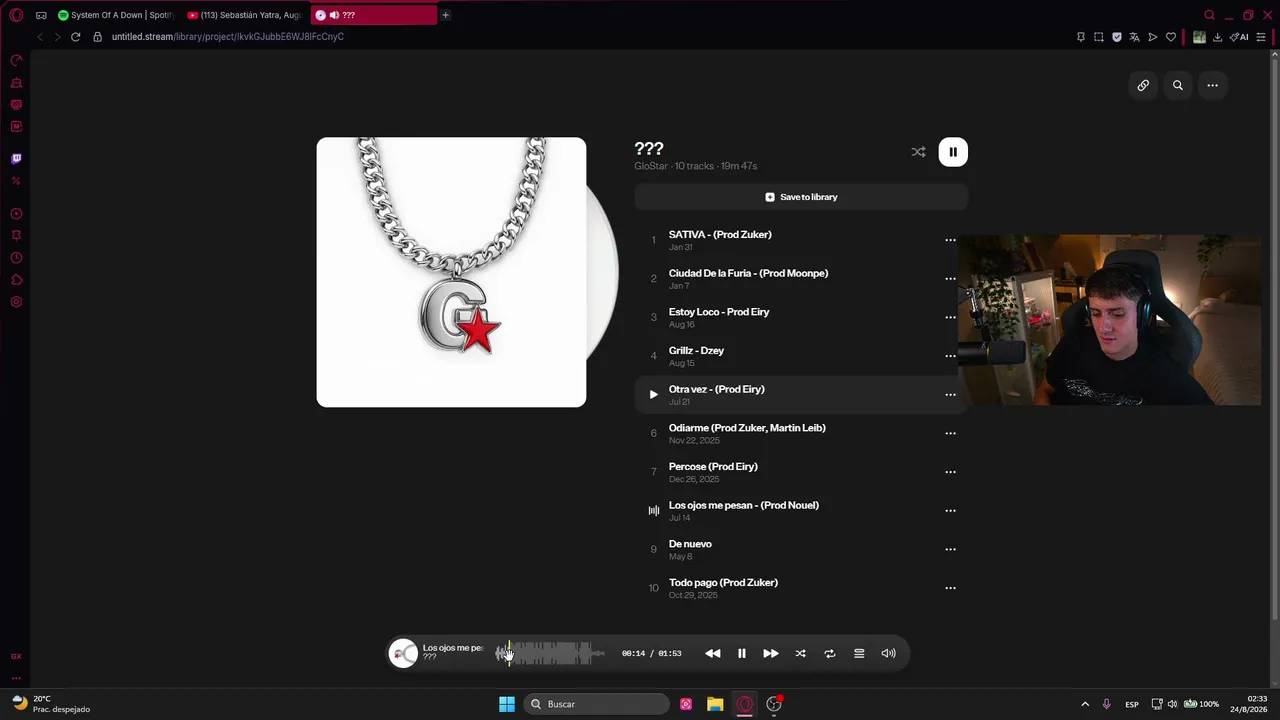Screen dimensions: 1280x720
Task: Open the browser tab search icon
Action: point(1209,15)
